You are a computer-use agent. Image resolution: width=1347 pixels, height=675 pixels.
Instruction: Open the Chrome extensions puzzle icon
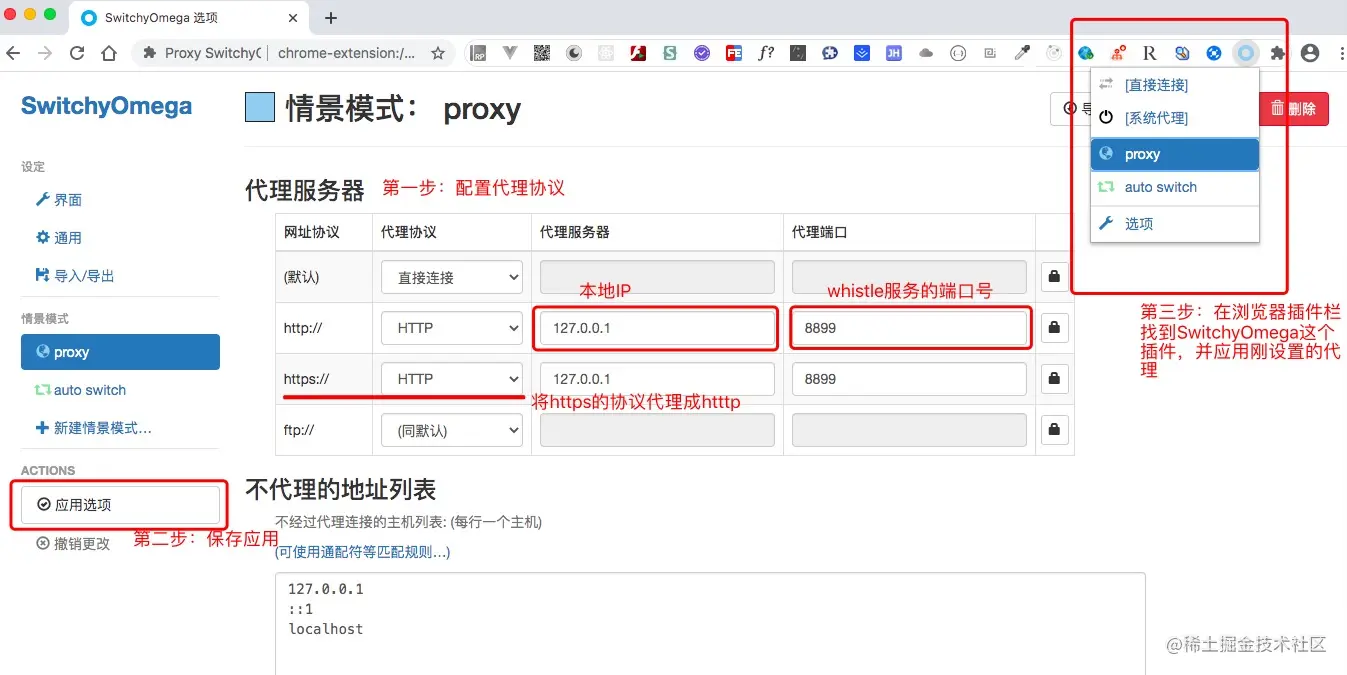(1278, 53)
